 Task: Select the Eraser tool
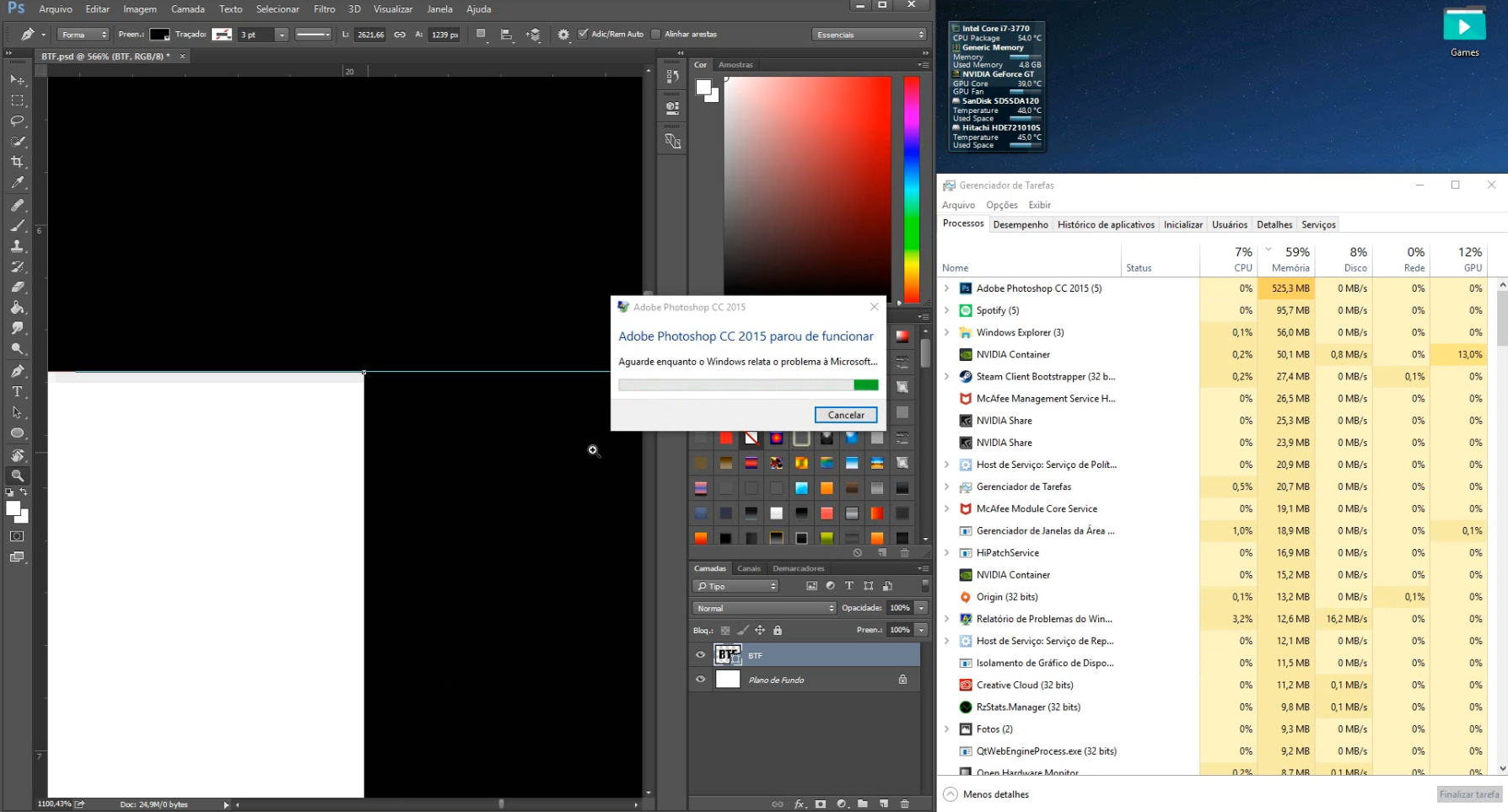pos(17,288)
